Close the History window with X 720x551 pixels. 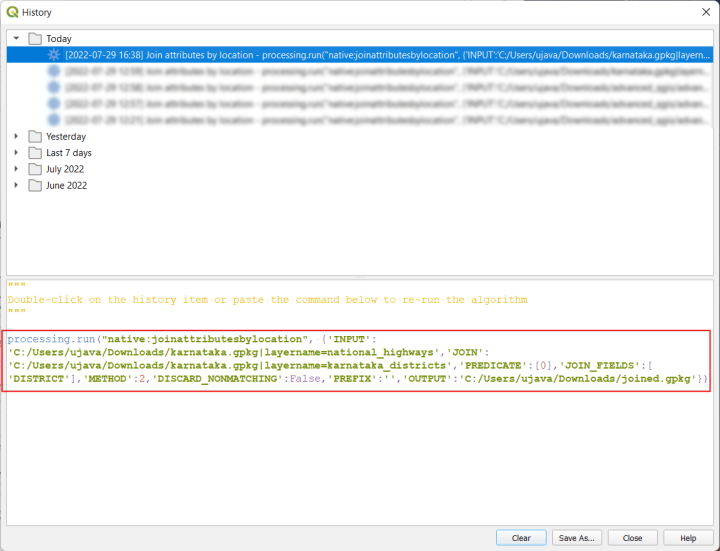tap(706, 12)
